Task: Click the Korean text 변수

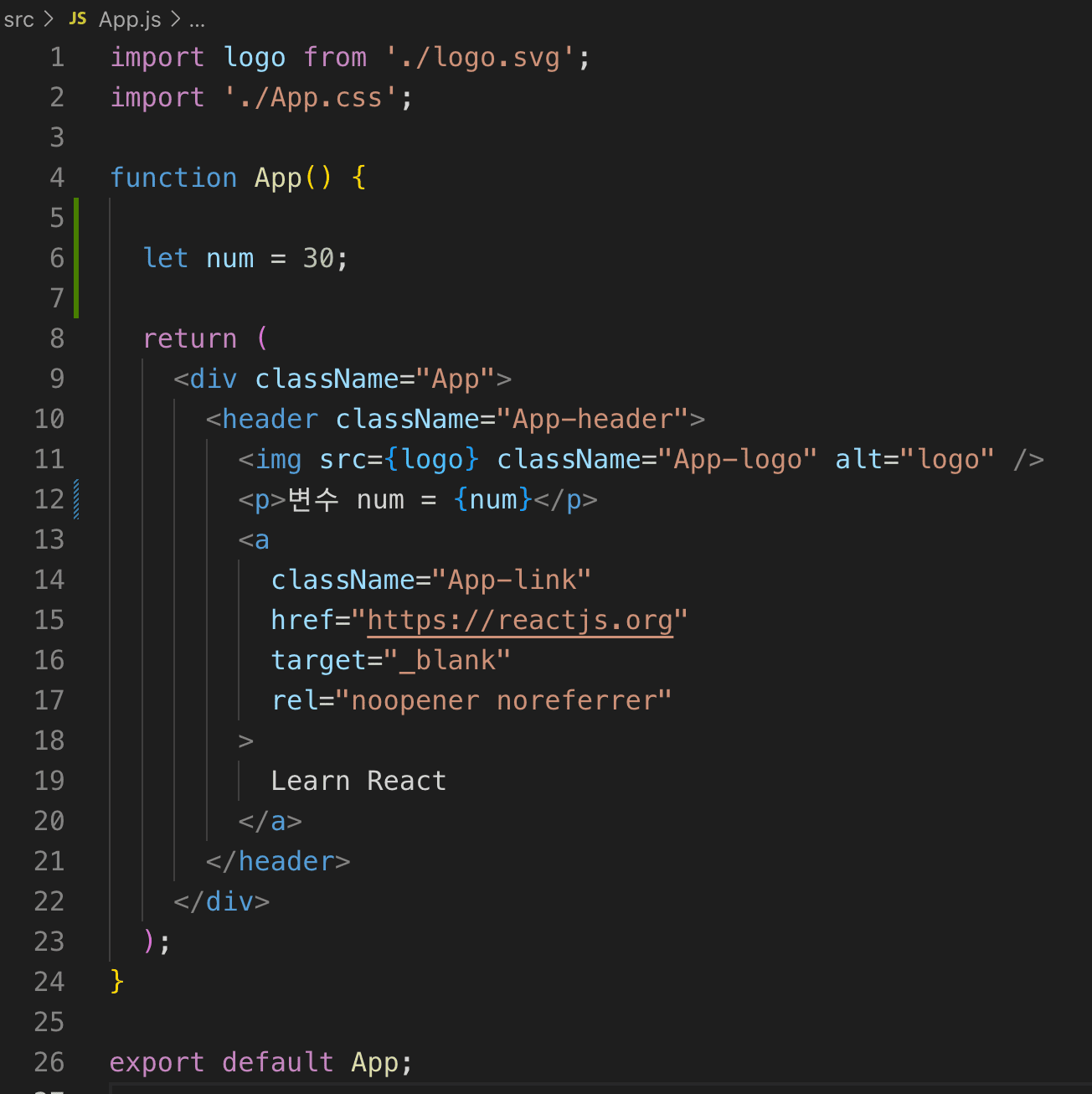Action: 313,499
